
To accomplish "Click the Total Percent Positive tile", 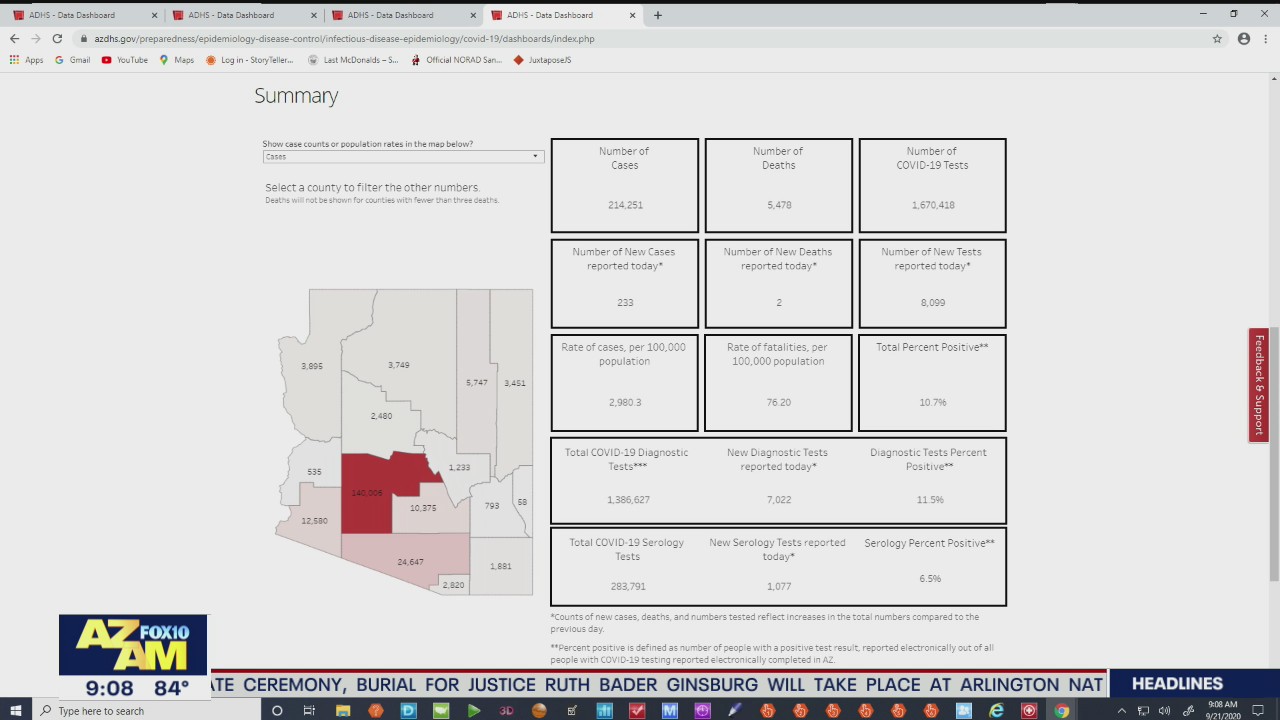I will (933, 383).
